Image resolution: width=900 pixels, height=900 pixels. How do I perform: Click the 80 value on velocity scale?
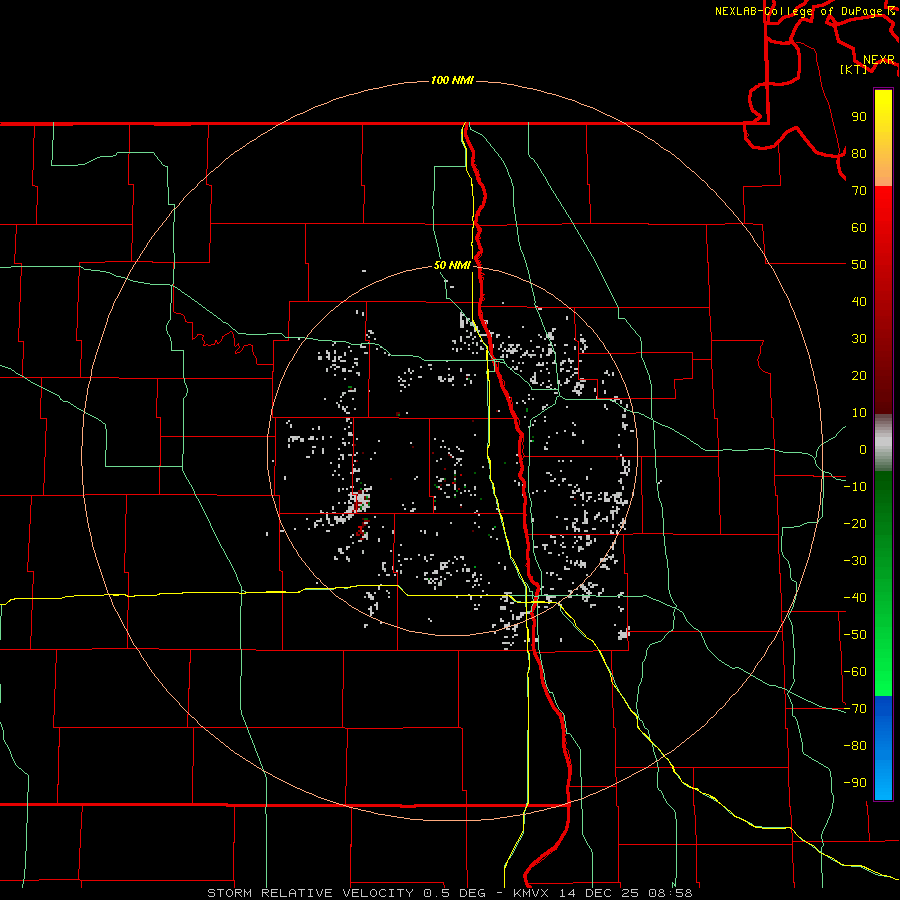tap(859, 153)
